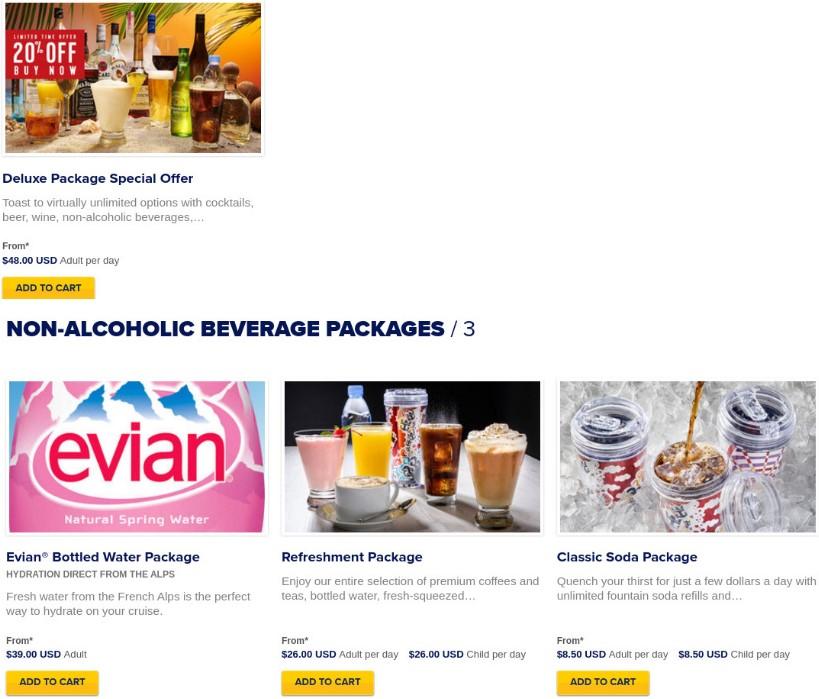
Task: Open the Classic Soda Package cups image
Action: pyautogui.click(x=687, y=457)
